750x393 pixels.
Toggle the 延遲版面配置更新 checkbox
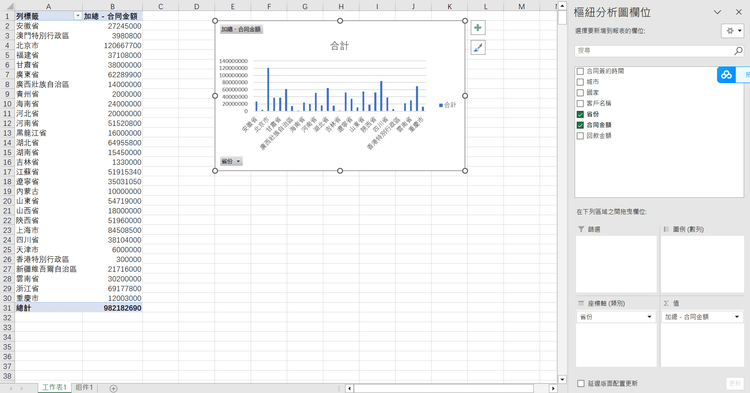coord(581,383)
